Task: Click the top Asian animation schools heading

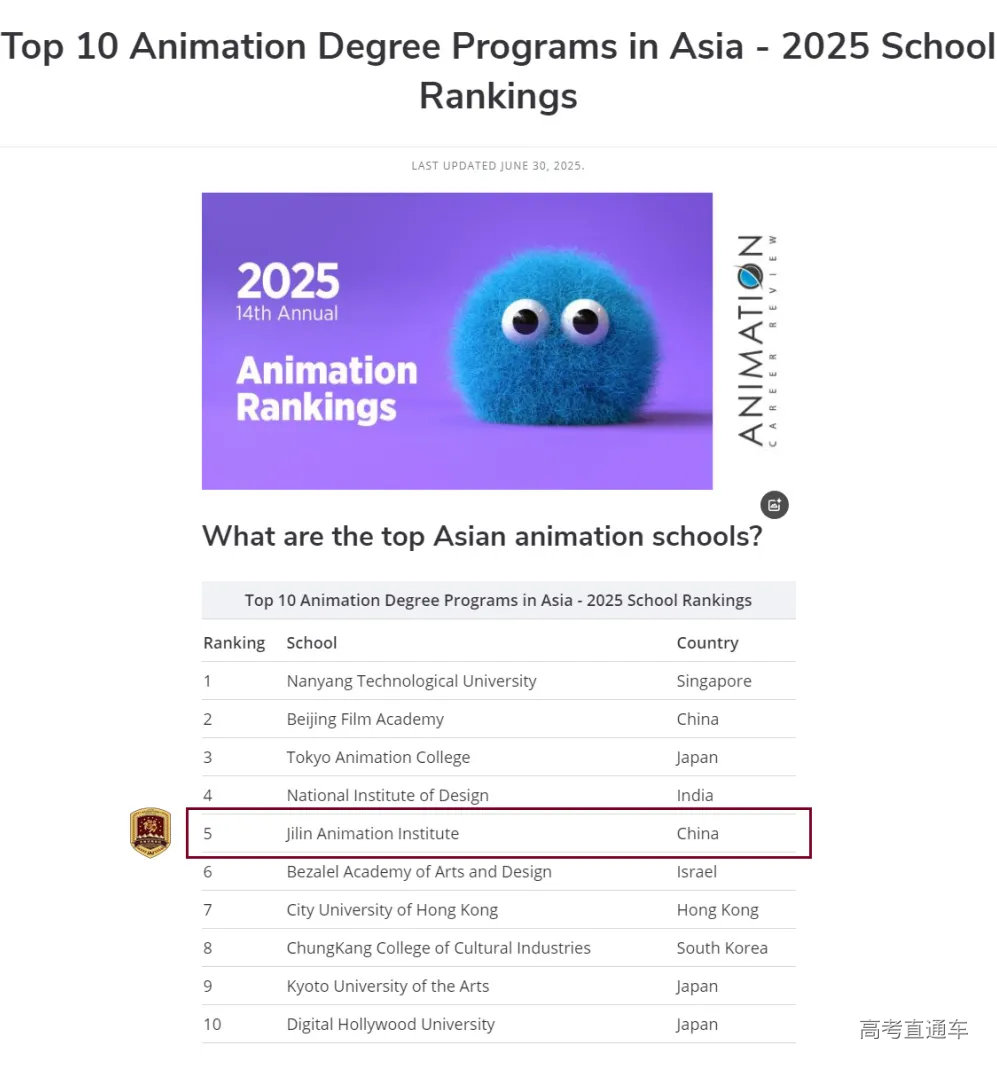Action: [x=482, y=536]
